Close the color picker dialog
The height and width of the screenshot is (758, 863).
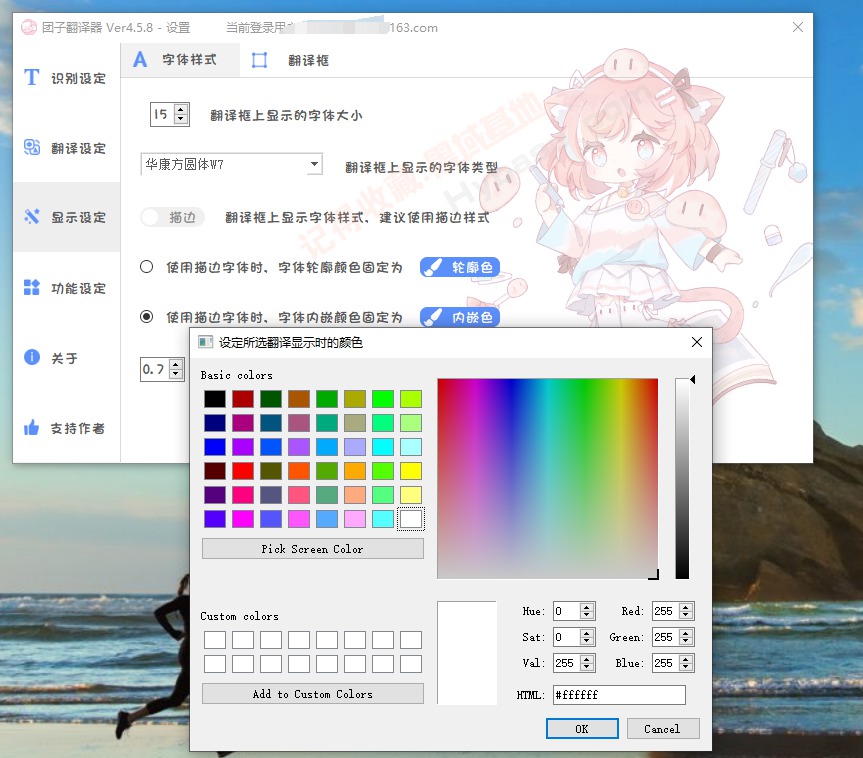696,342
